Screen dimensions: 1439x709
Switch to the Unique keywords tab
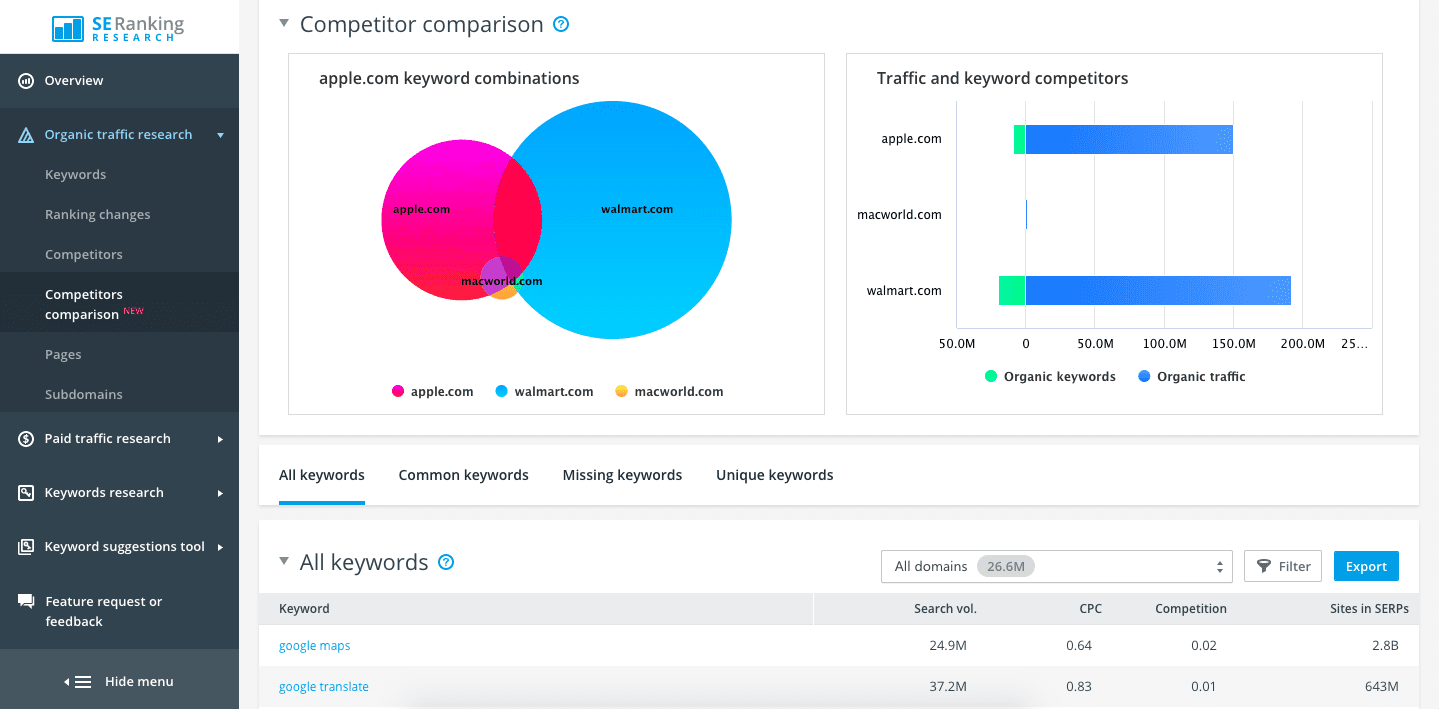click(x=774, y=475)
